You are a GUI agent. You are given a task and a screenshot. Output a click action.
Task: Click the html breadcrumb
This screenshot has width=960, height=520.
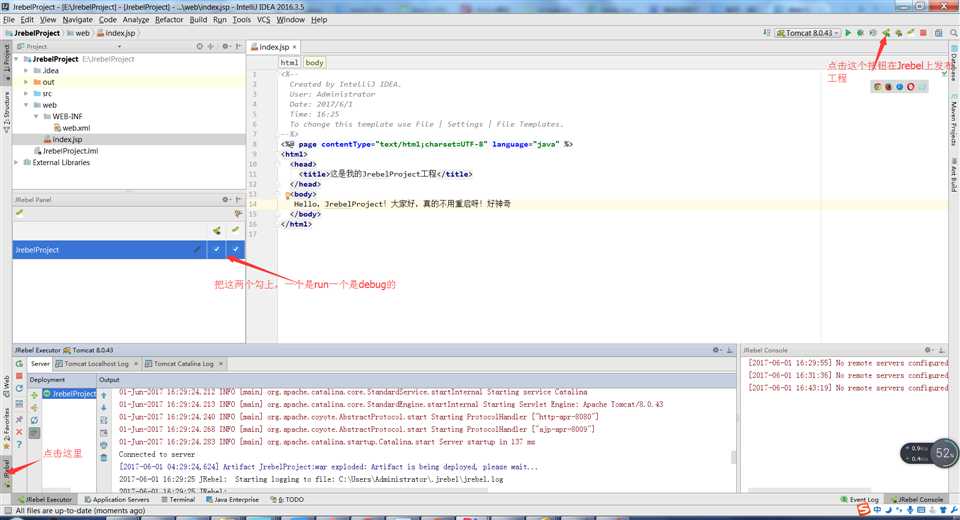(x=289, y=62)
